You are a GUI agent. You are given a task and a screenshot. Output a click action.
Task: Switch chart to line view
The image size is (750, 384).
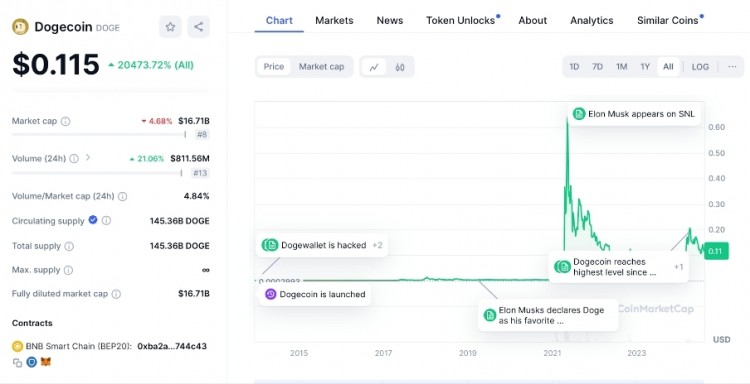coord(374,67)
